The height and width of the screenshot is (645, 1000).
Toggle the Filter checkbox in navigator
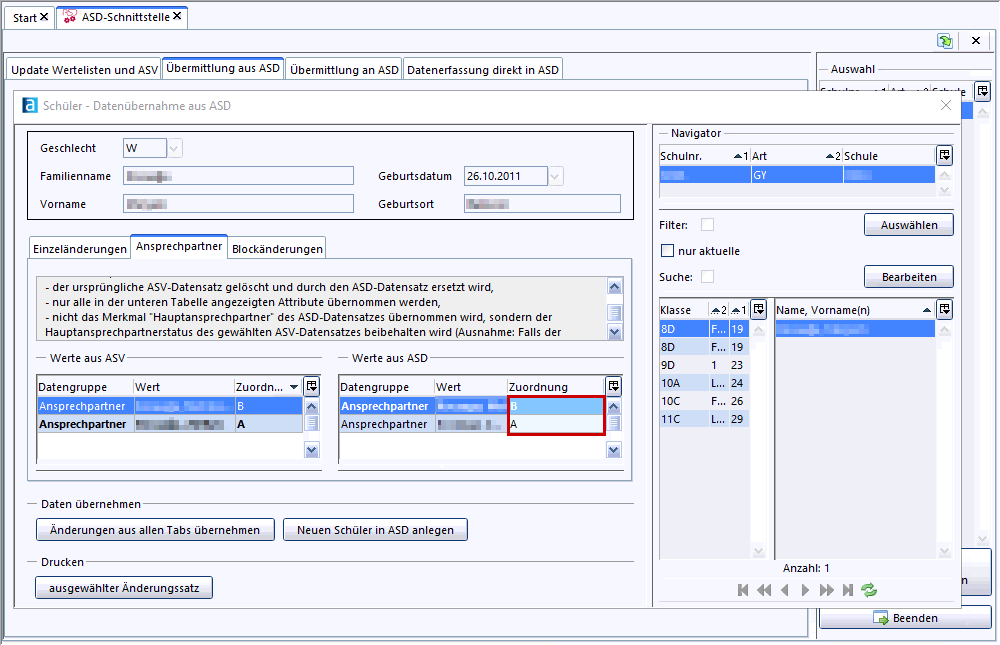[x=707, y=225]
